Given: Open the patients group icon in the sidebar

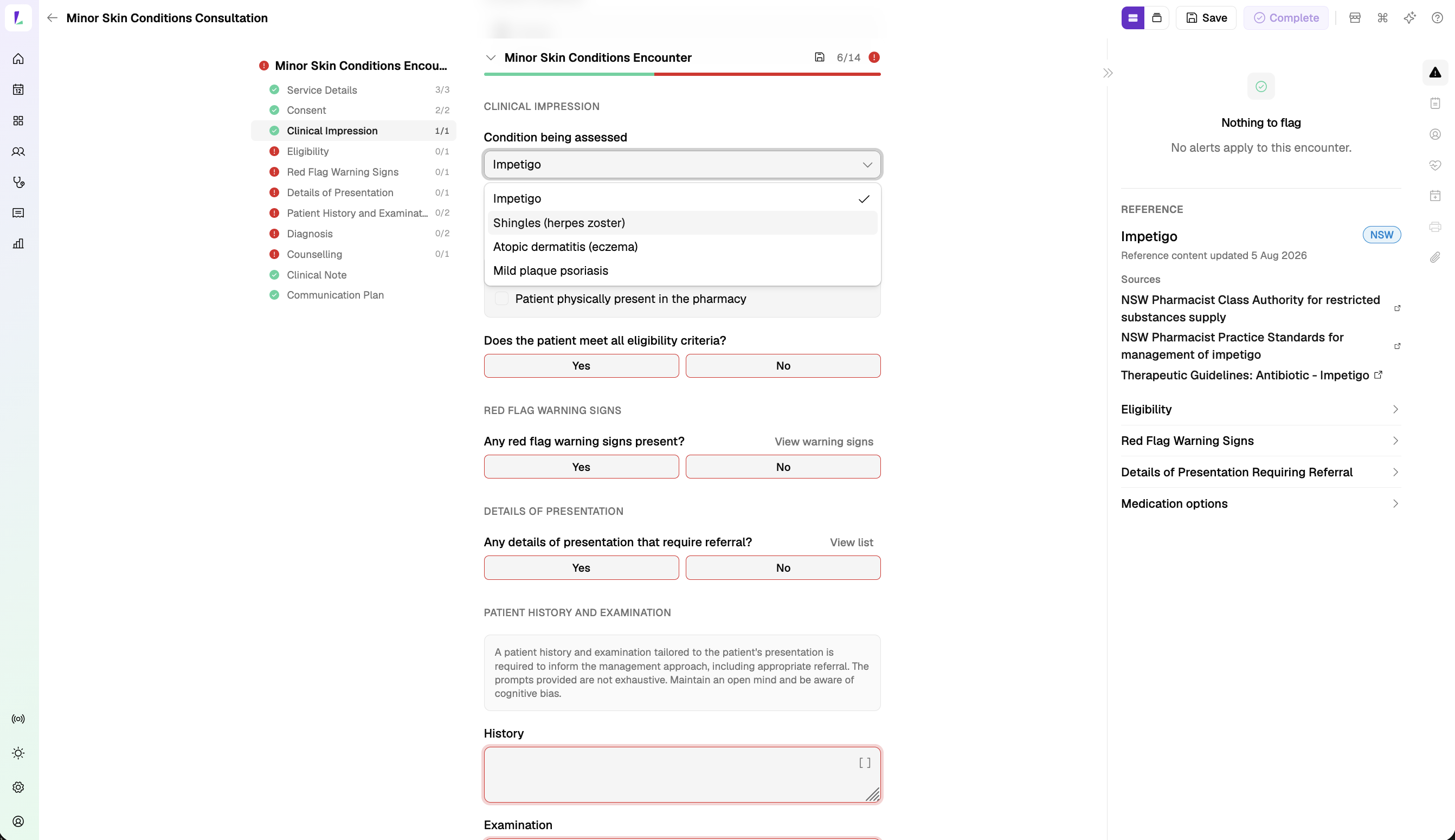Looking at the screenshot, I should click(x=18, y=152).
